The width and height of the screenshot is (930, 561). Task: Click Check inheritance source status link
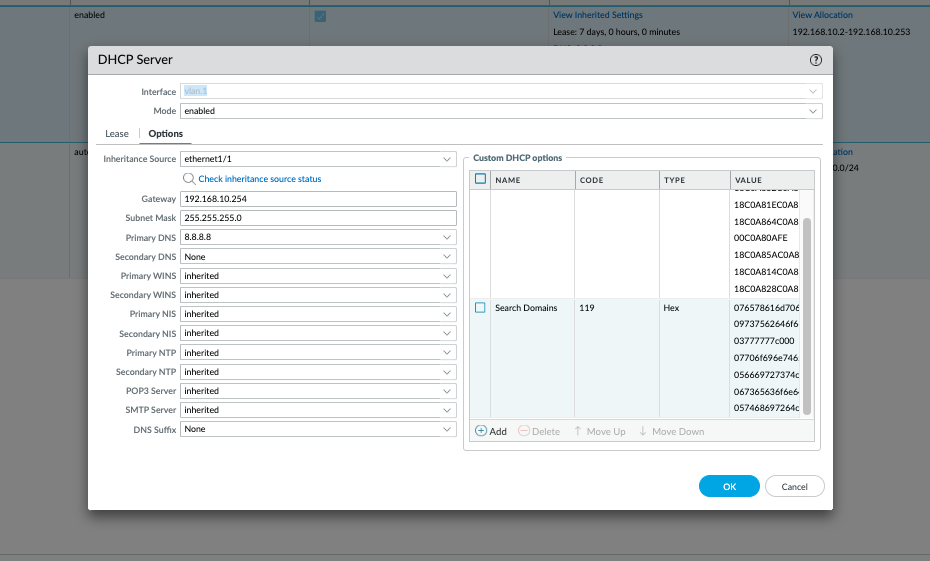pos(260,179)
